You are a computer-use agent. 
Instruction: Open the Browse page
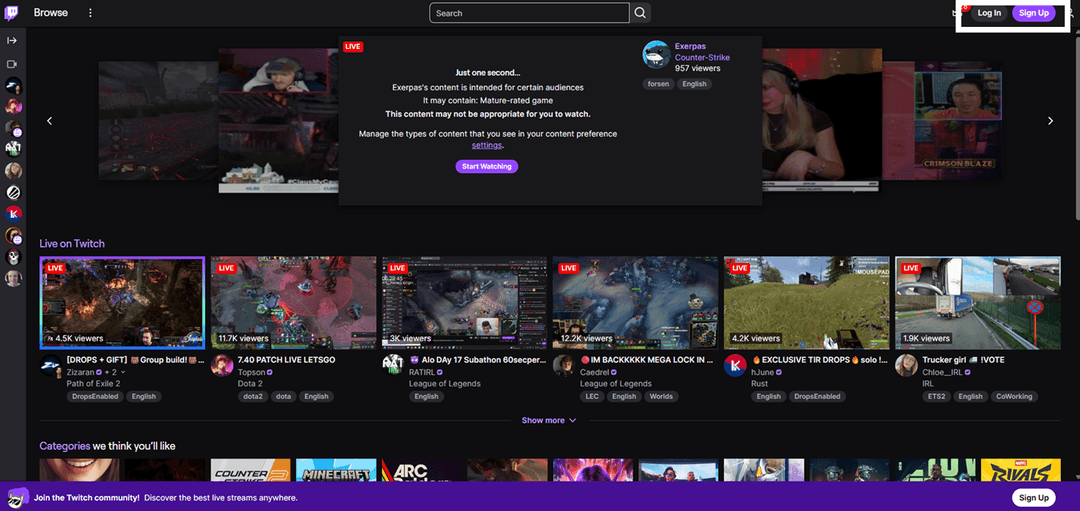[51, 12]
